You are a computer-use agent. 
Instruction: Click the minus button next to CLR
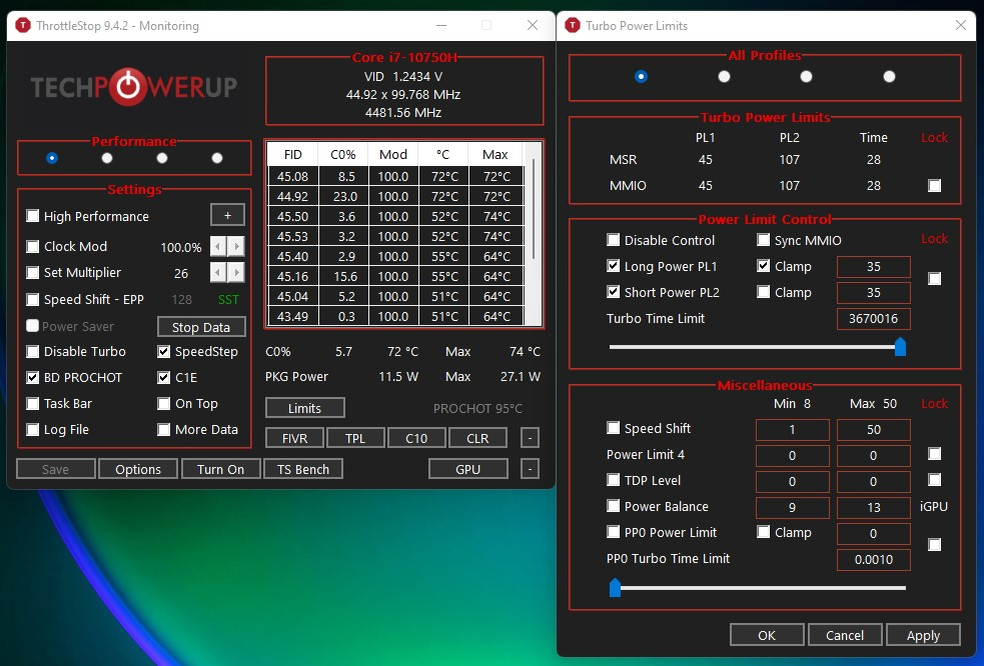point(530,438)
